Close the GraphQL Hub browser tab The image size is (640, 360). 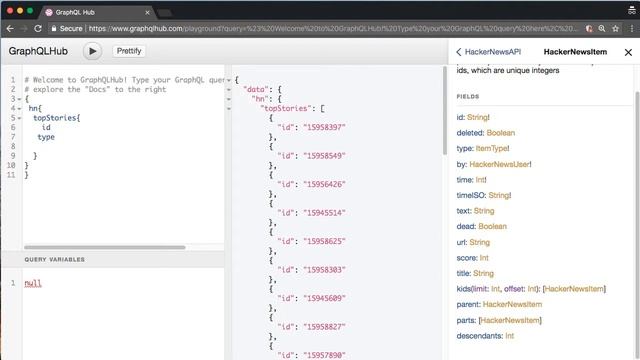pyautogui.click(x=147, y=13)
